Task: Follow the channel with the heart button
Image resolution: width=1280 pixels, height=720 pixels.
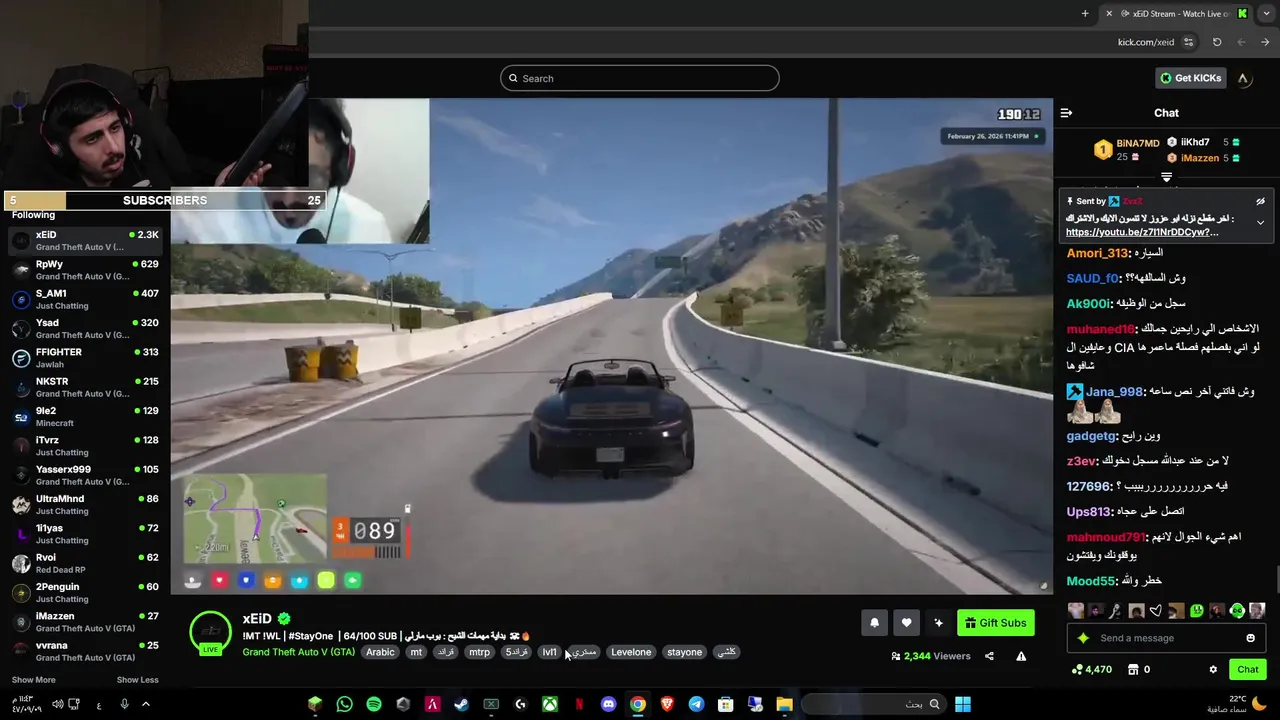Action: click(x=906, y=623)
